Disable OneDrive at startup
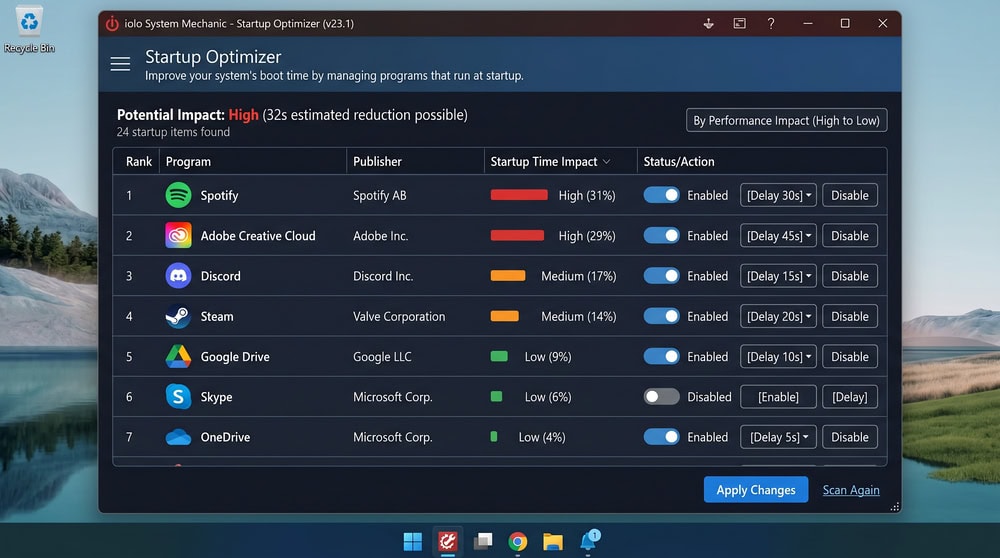1000x558 pixels. click(849, 437)
